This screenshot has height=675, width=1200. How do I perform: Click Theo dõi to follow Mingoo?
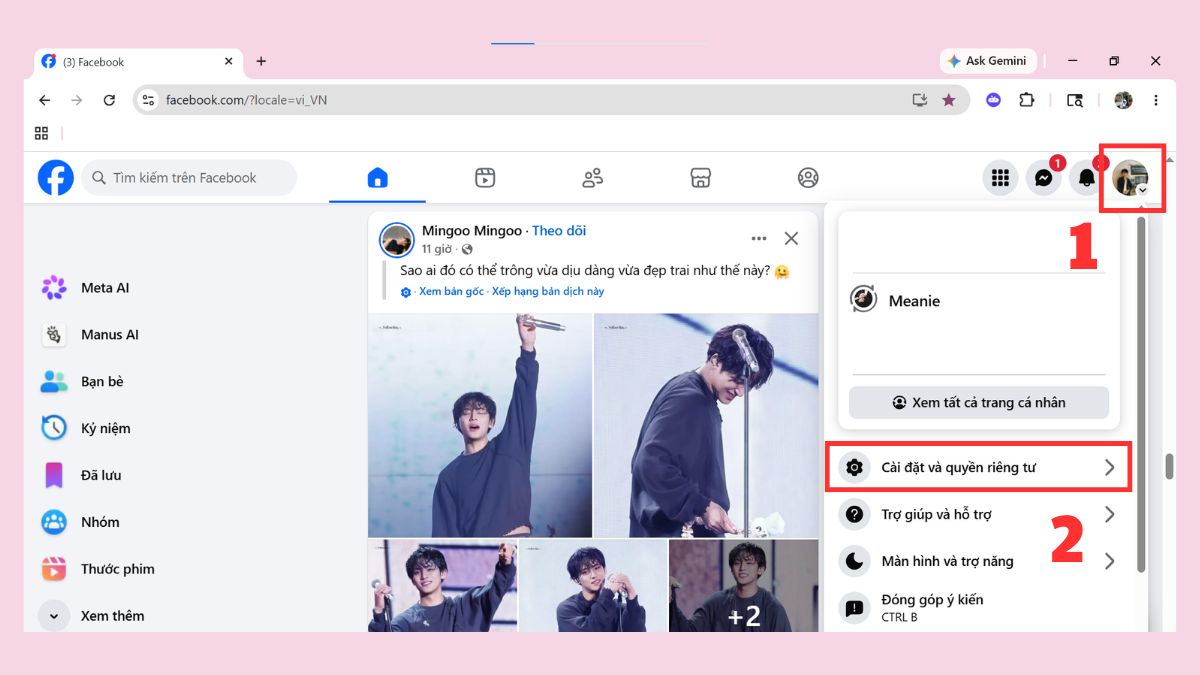click(559, 231)
